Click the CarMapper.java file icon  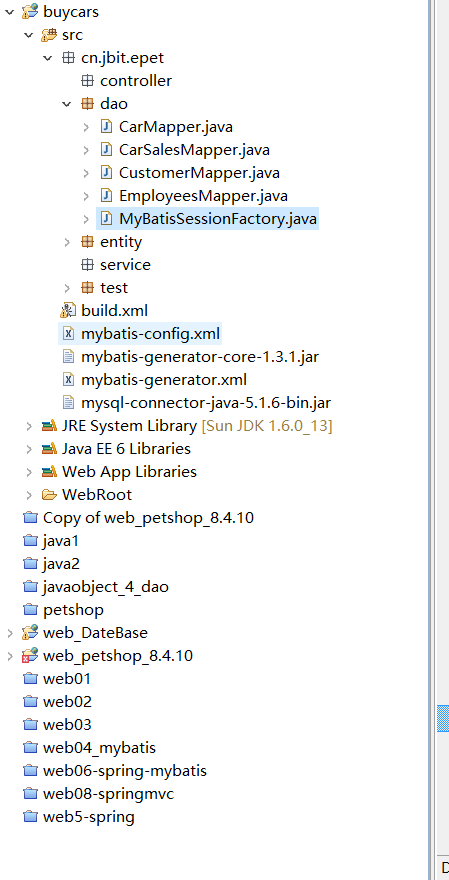tap(106, 127)
